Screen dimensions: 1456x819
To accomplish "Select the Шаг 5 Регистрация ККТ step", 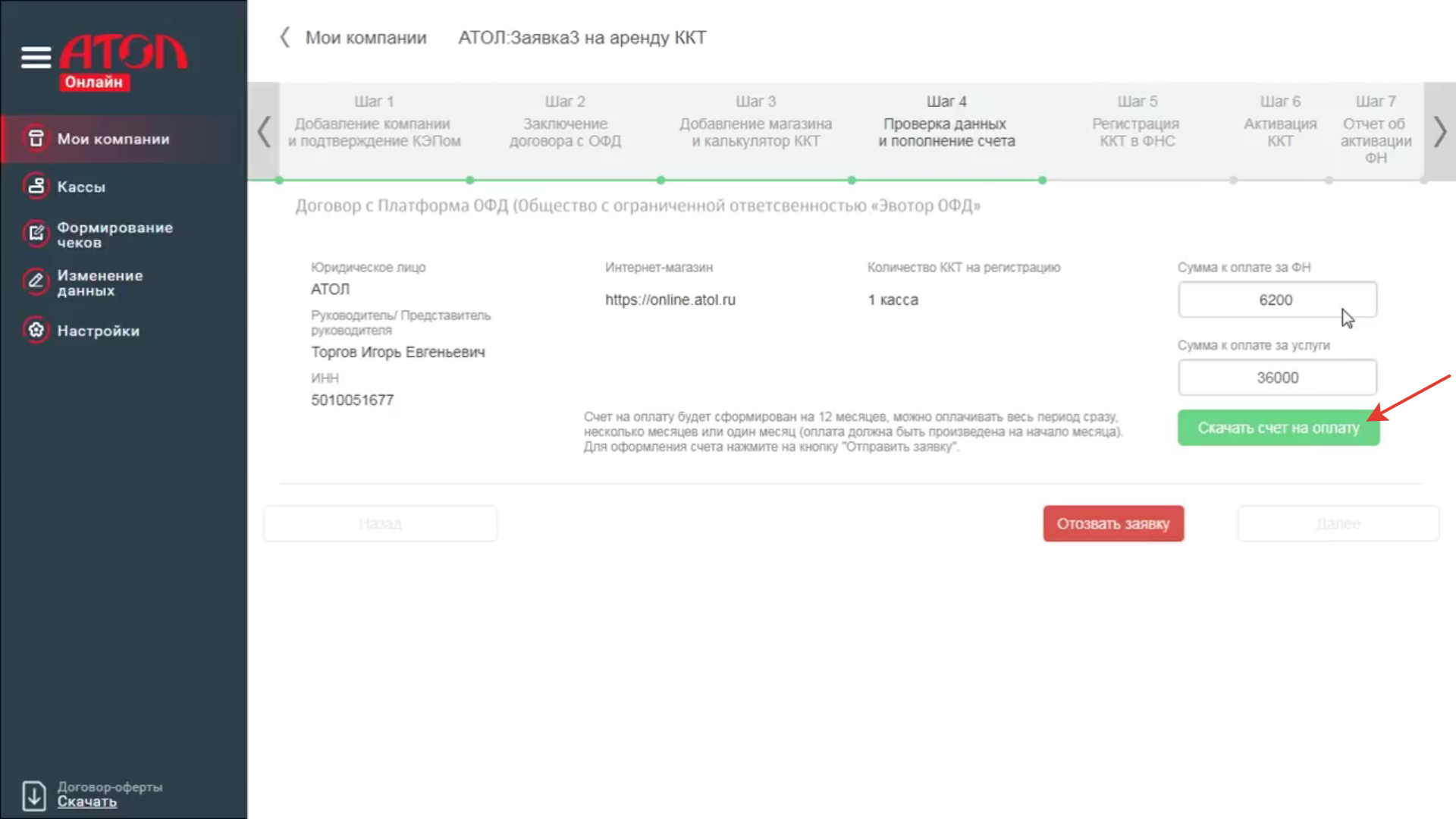I will [1136, 123].
